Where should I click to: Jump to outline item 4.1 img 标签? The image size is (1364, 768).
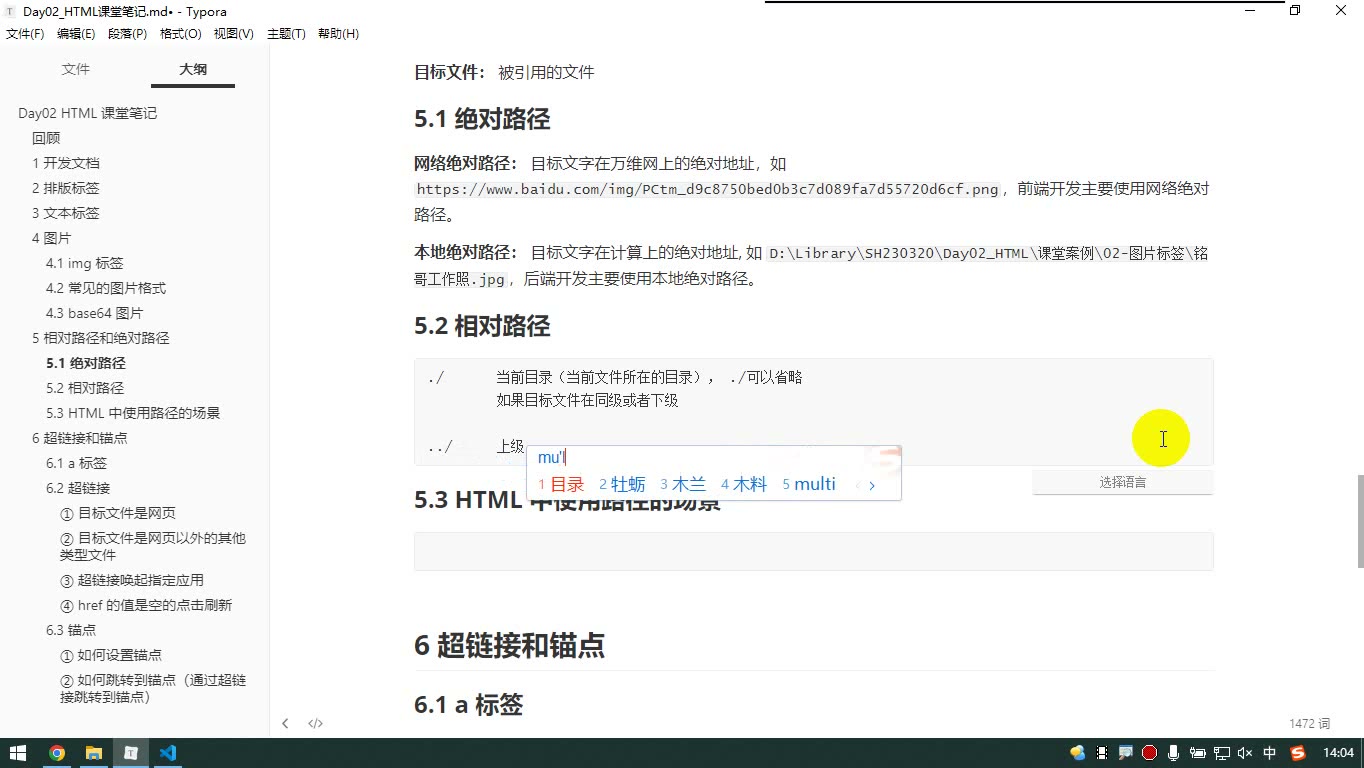click(x=85, y=263)
